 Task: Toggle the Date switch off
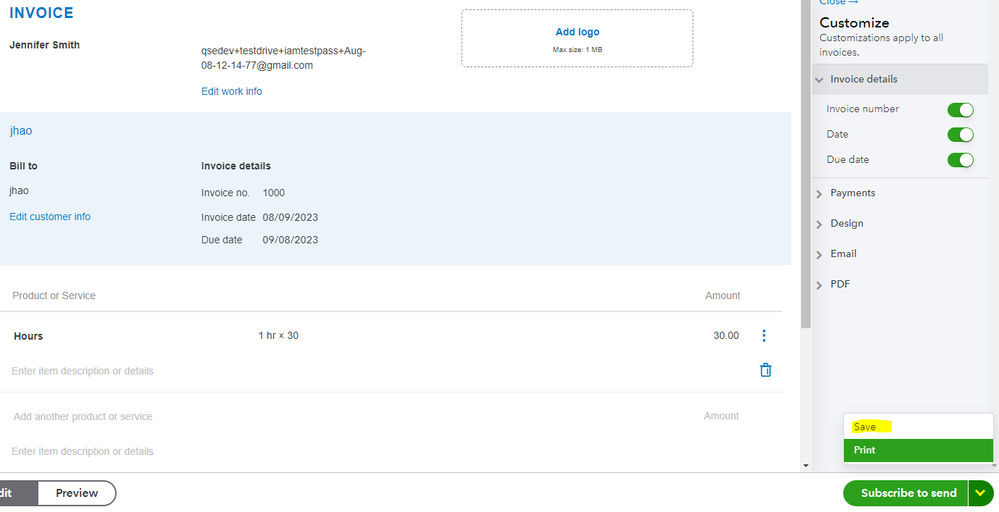pos(960,134)
